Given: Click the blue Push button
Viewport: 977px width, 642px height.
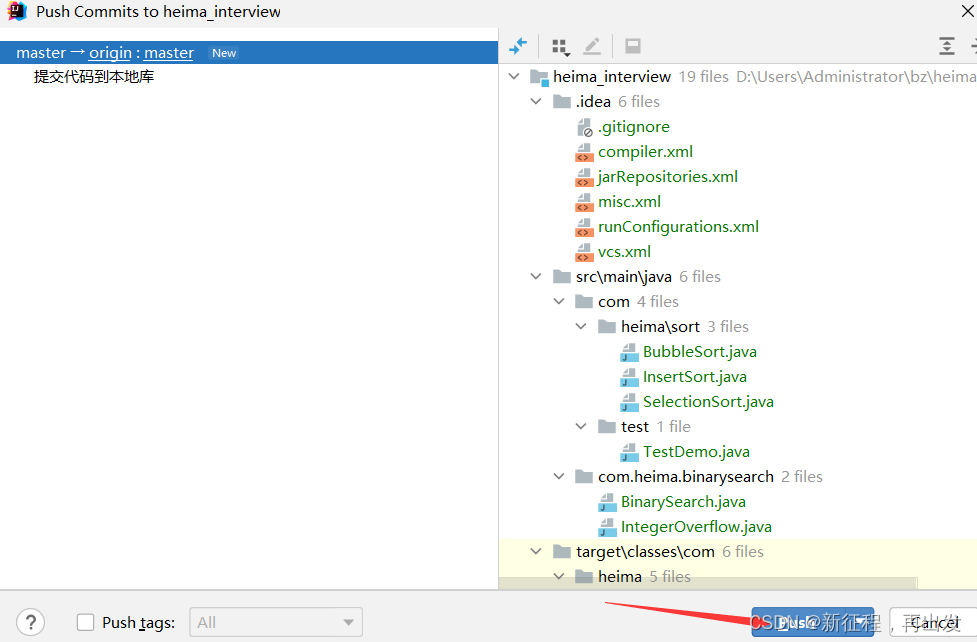Looking at the screenshot, I should [813, 622].
